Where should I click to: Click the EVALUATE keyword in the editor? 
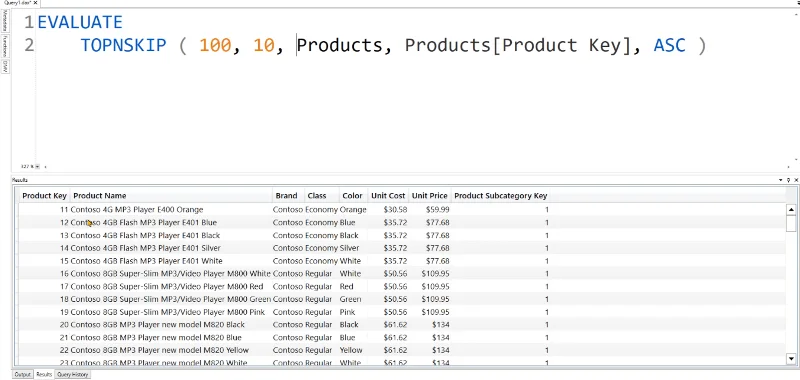[80, 22]
